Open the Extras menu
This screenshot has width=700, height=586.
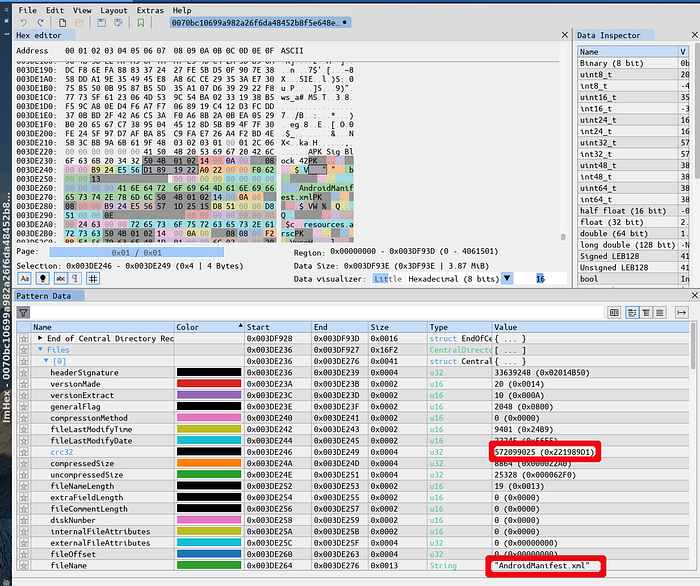tap(150, 10)
